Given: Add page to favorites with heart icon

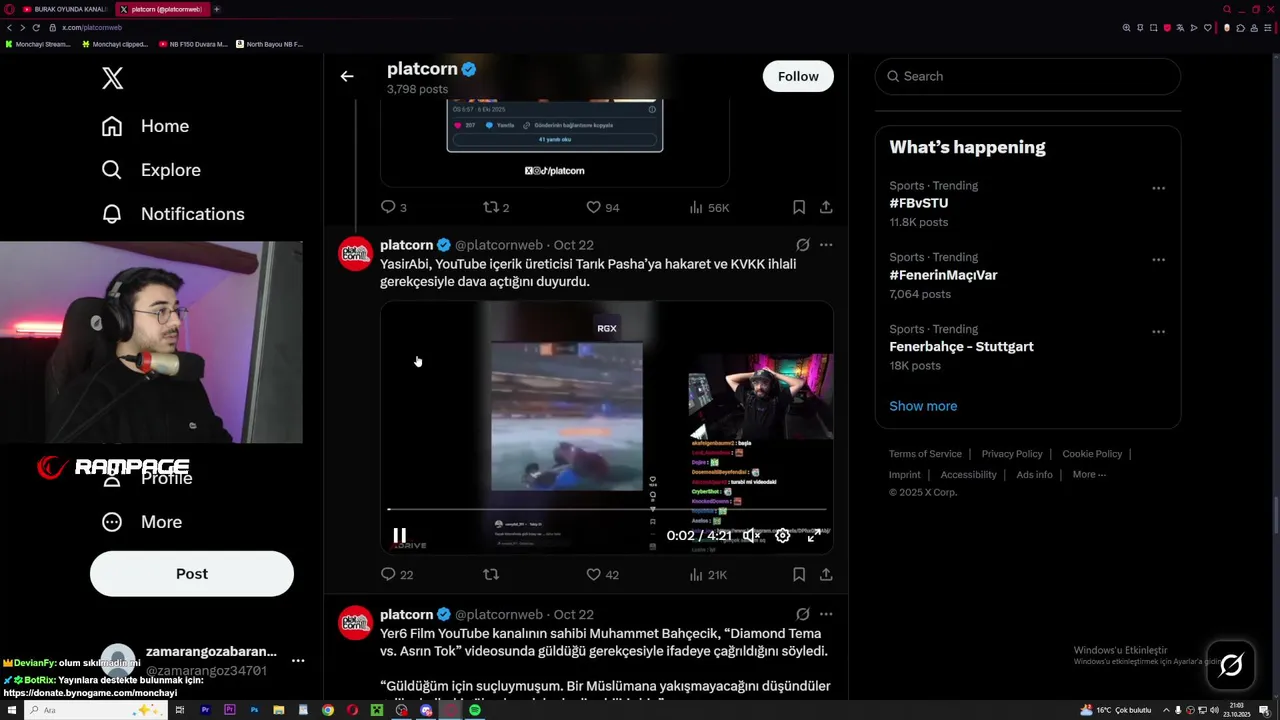Looking at the screenshot, I should pyautogui.click(x=1208, y=28).
